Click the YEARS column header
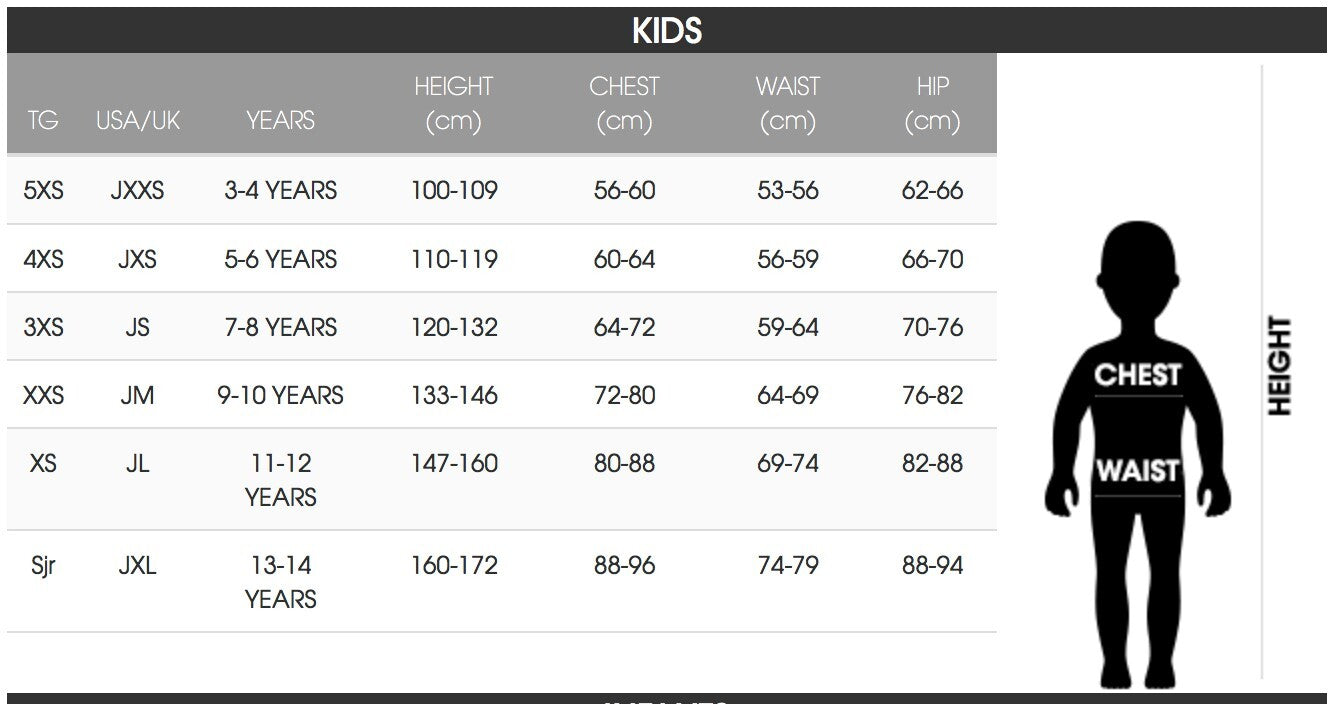 pyautogui.click(x=280, y=121)
